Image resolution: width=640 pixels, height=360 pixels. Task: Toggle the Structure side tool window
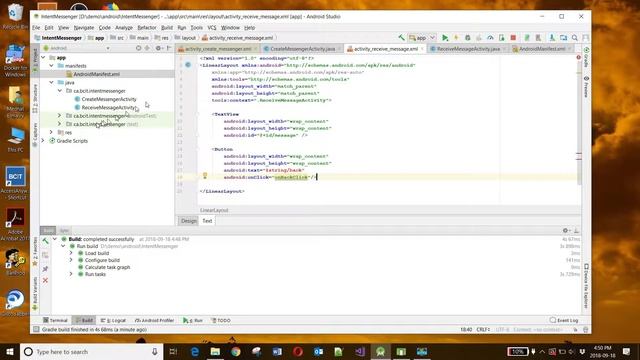click(35, 98)
